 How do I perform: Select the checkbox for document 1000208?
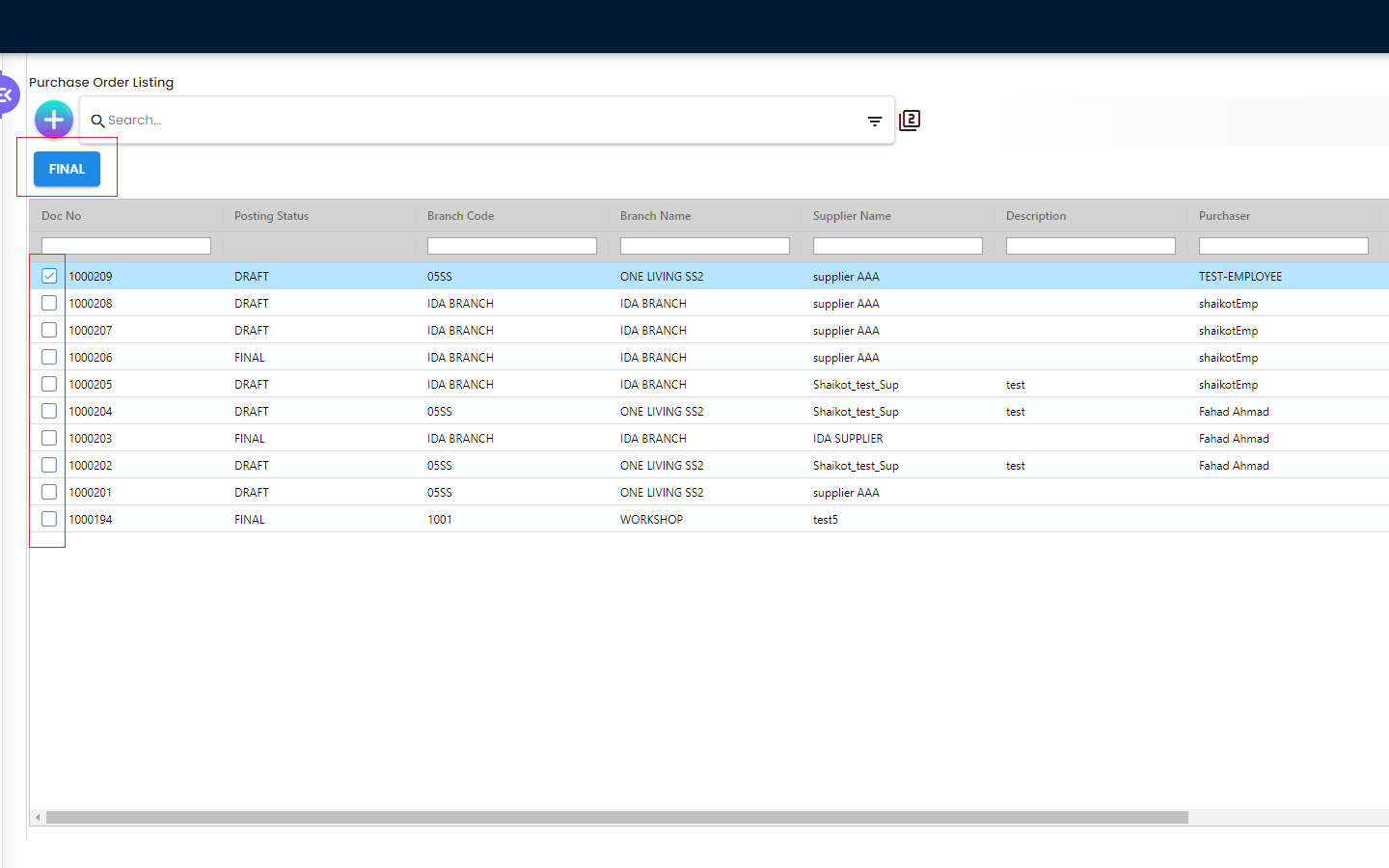click(49, 303)
